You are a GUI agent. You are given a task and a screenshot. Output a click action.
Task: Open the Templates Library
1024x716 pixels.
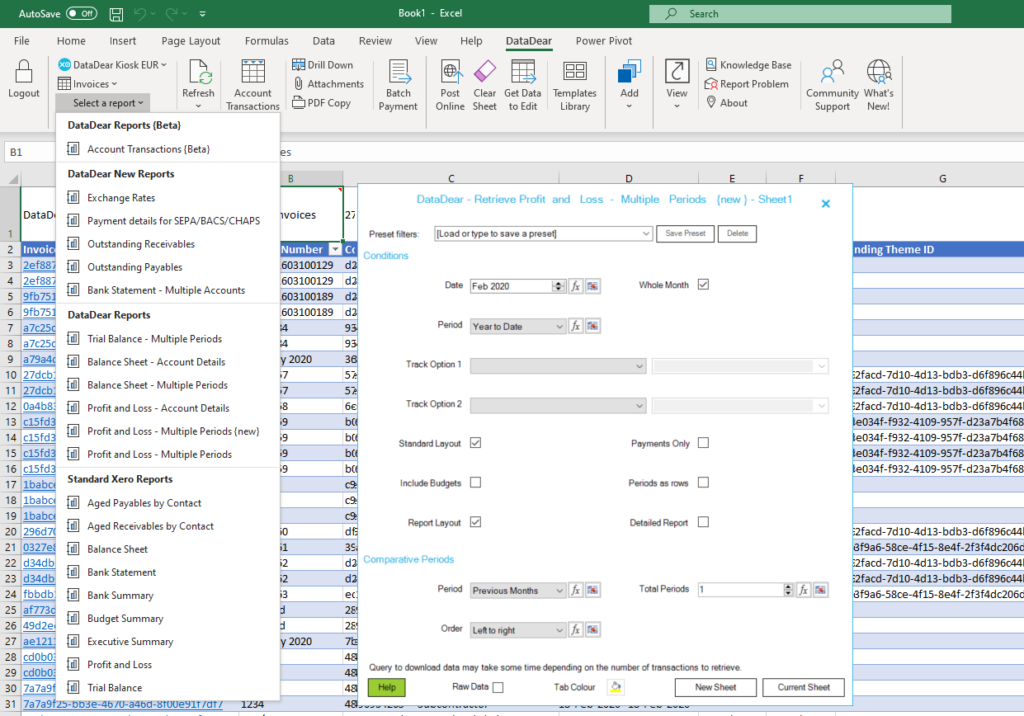pyautogui.click(x=575, y=86)
